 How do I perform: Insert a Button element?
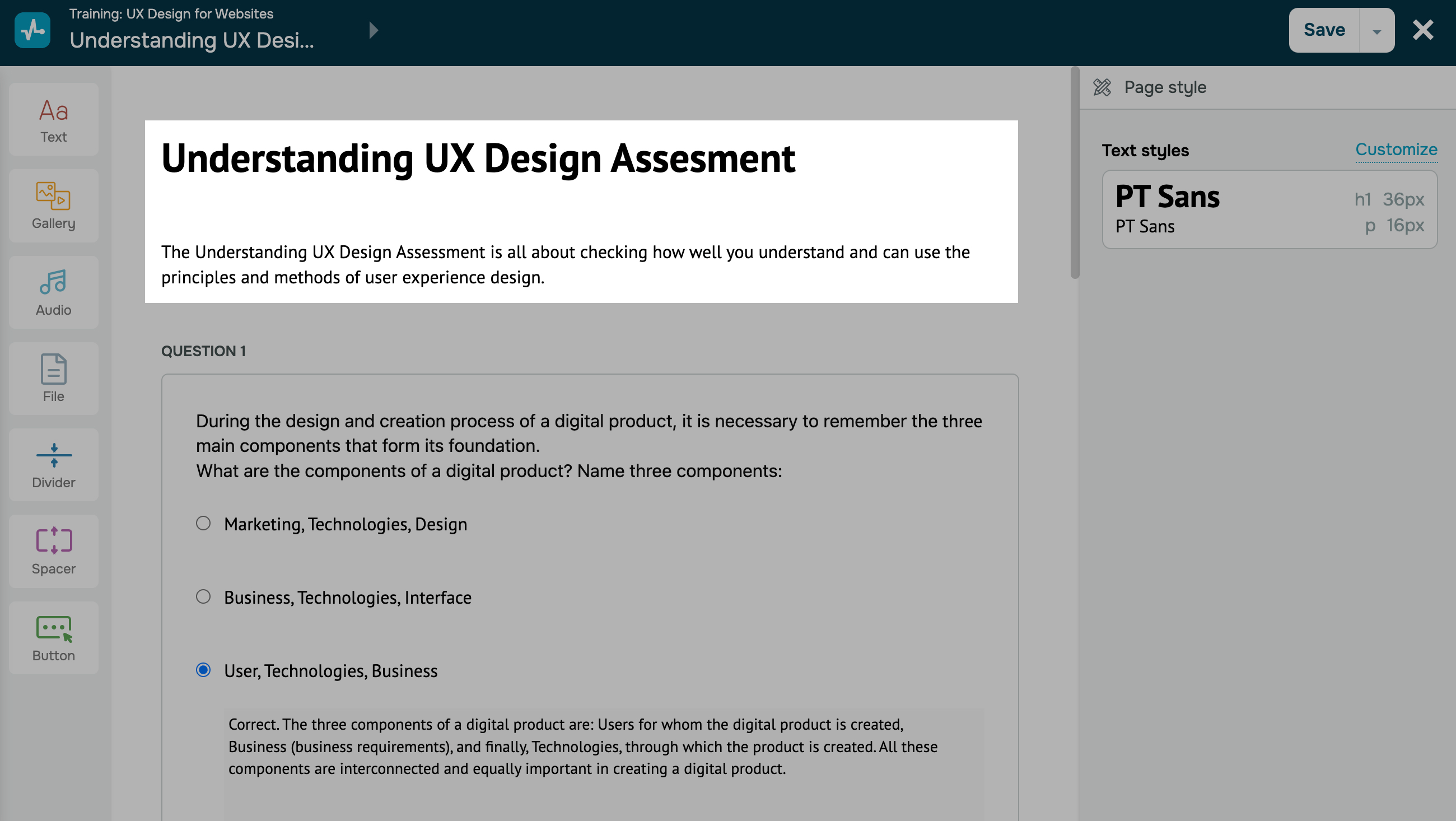pos(54,638)
